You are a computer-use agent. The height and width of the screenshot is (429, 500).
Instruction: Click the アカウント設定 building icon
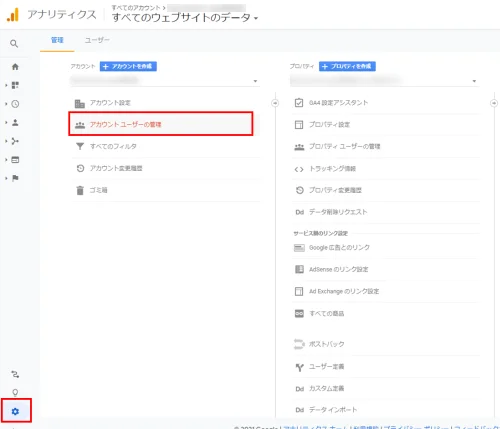(x=80, y=104)
